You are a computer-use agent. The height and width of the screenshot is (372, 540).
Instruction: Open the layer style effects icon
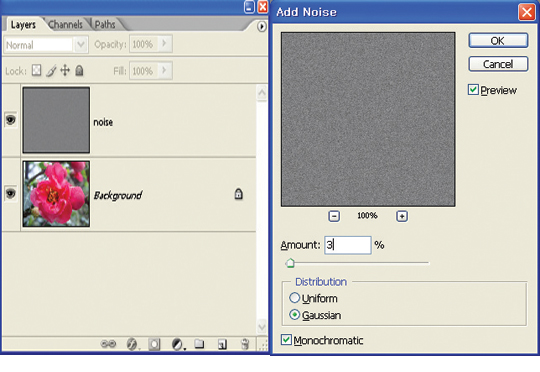click(x=132, y=344)
